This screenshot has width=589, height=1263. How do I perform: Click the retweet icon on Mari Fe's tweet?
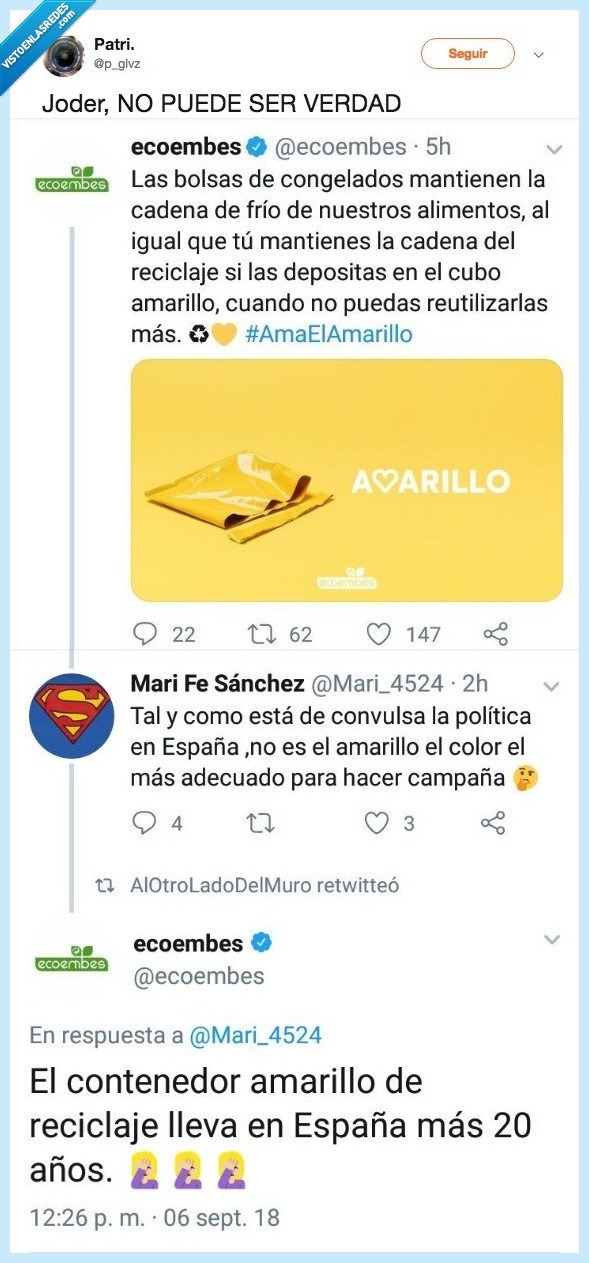pyautogui.click(x=261, y=822)
